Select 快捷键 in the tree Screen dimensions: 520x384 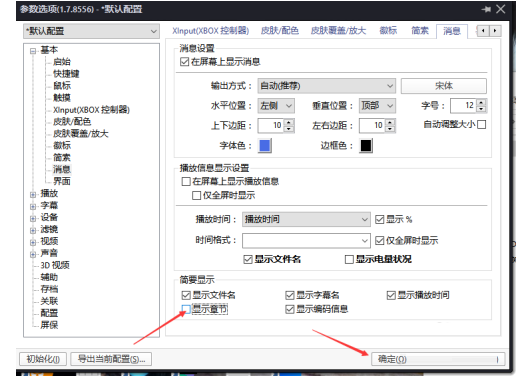[x=66, y=74]
